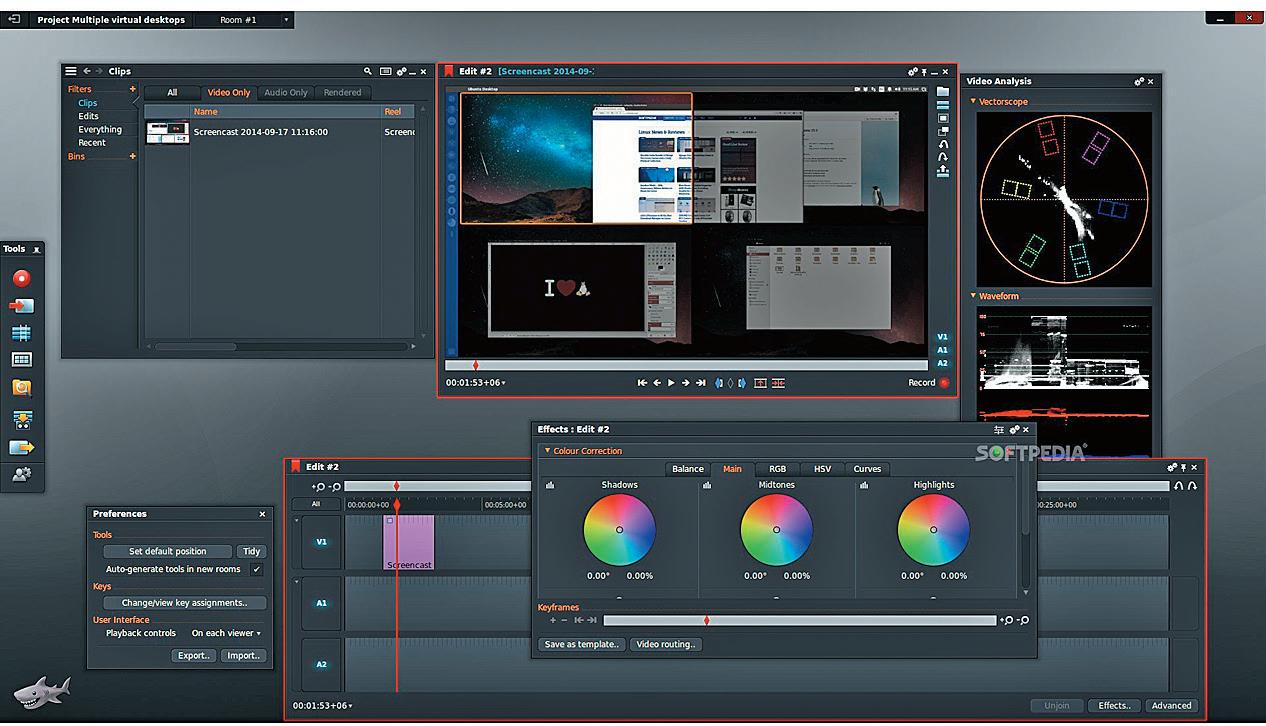Open Playback controls 'On each viewer' dropdown
Screen dimensions: 1266x726
point(226,633)
